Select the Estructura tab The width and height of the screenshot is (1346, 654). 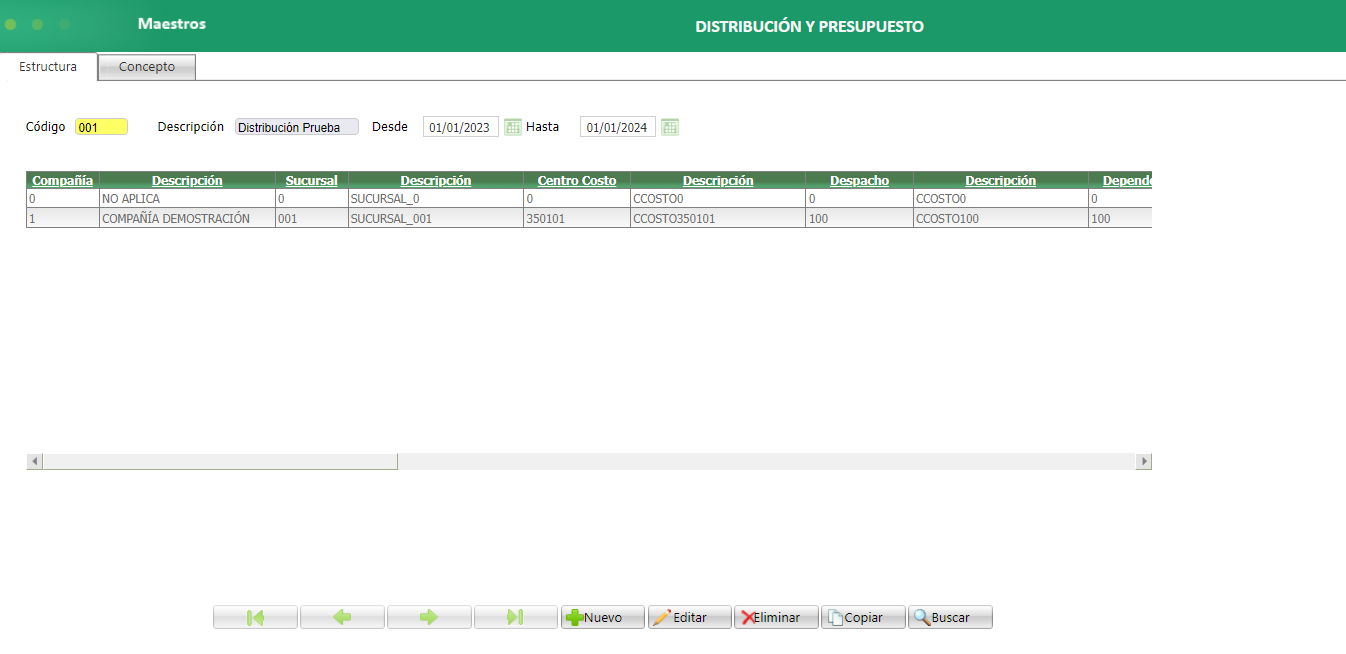coord(49,66)
